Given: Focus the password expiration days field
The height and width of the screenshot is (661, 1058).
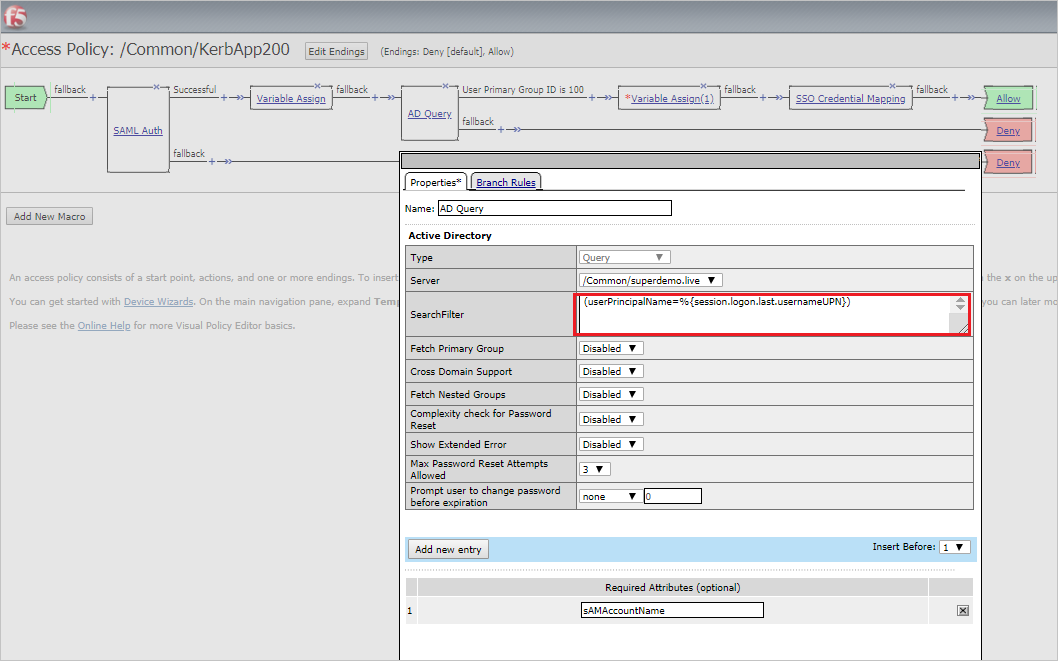Looking at the screenshot, I should (673, 496).
